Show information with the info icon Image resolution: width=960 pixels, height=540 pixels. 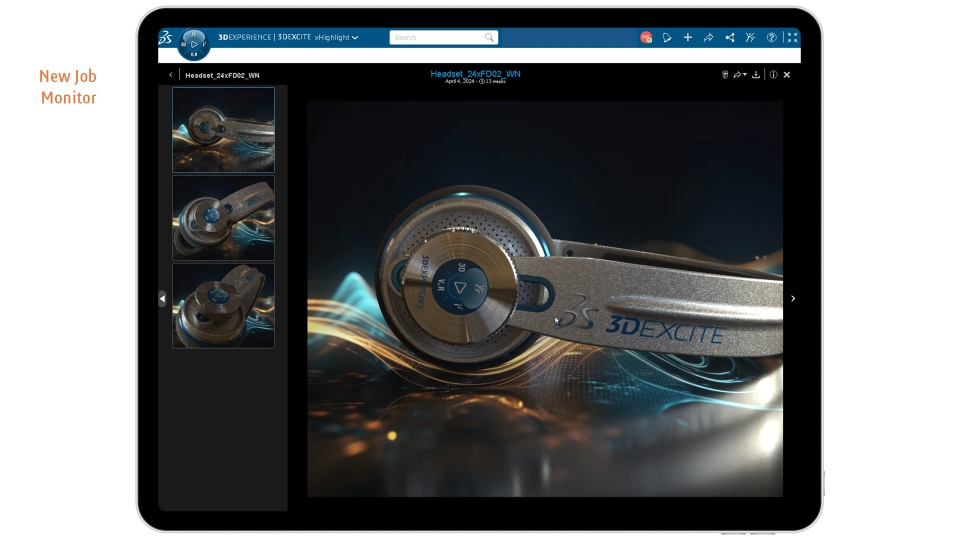pyautogui.click(x=773, y=75)
